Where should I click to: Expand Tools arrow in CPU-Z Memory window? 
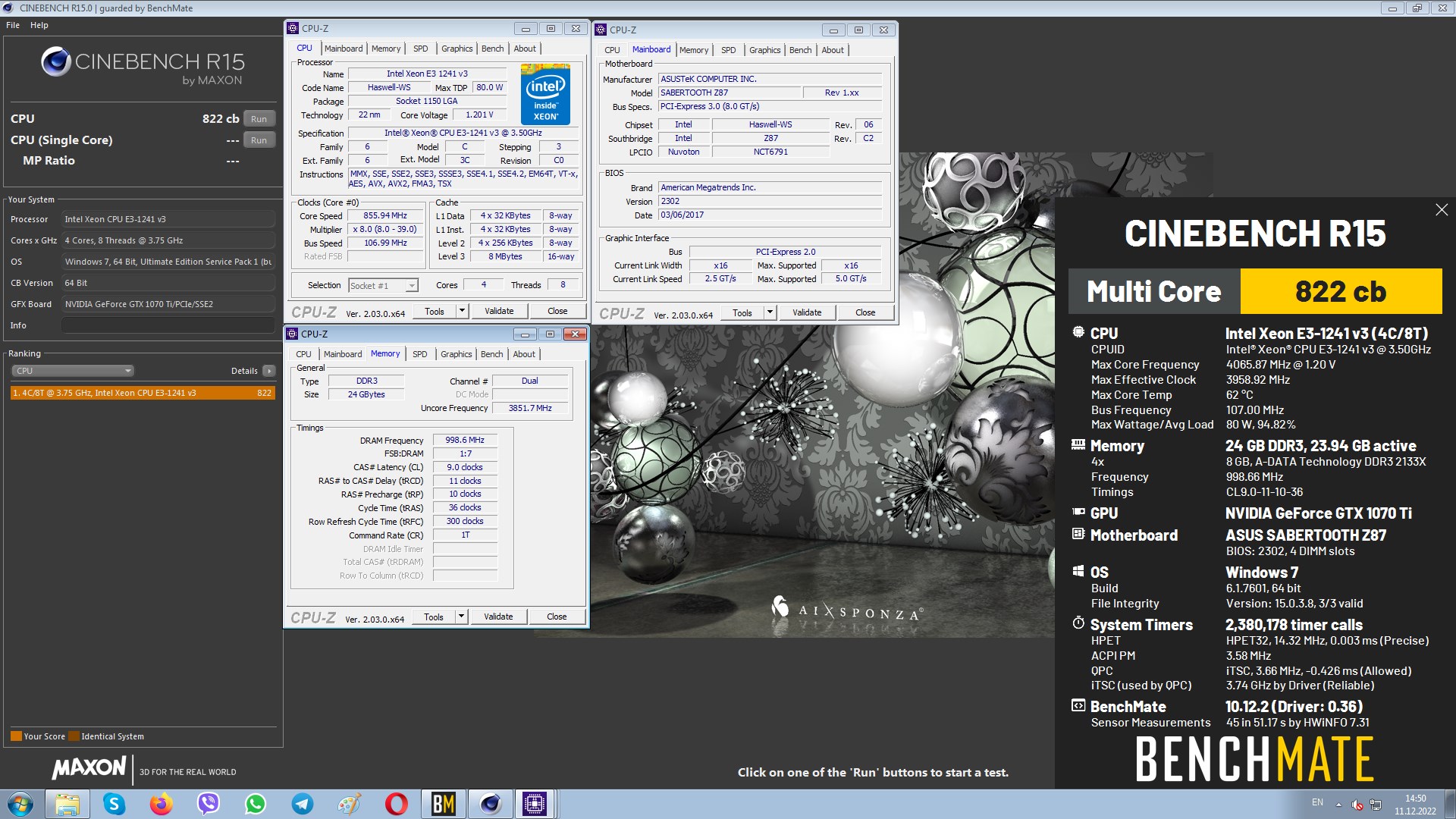461,617
